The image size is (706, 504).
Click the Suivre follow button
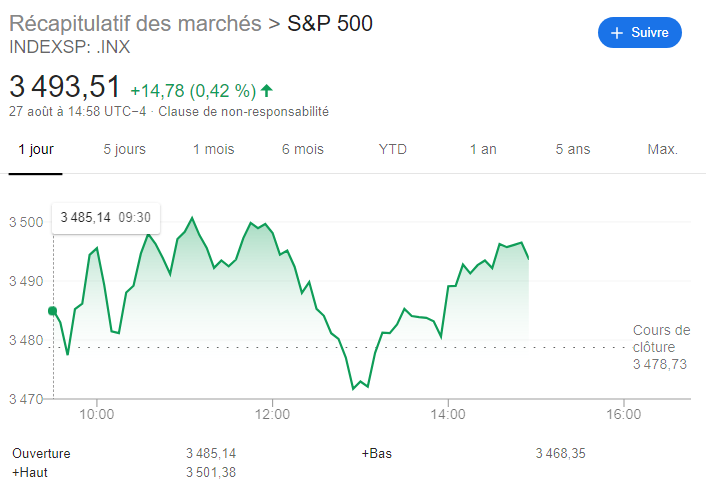click(640, 33)
